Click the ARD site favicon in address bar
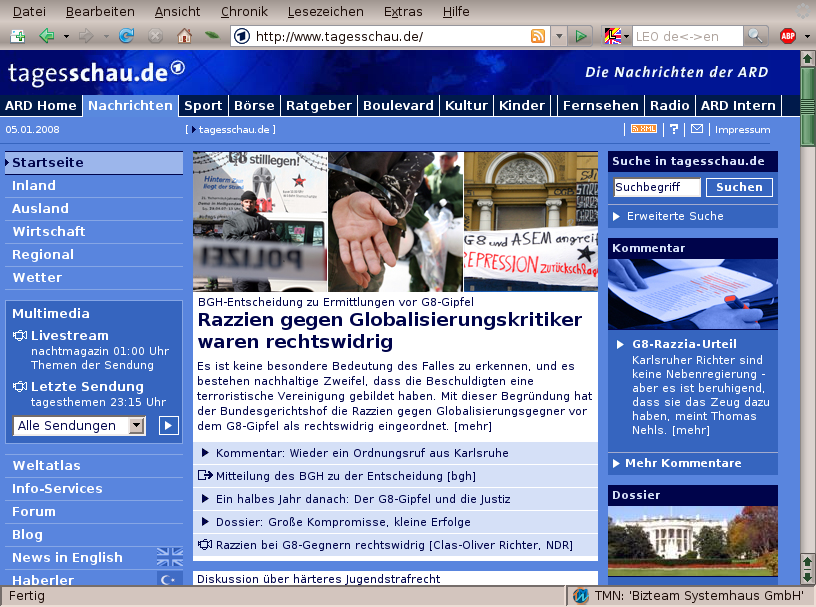The height and width of the screenshot is (607, 816). pyautogui.click(x=241, y=36)
